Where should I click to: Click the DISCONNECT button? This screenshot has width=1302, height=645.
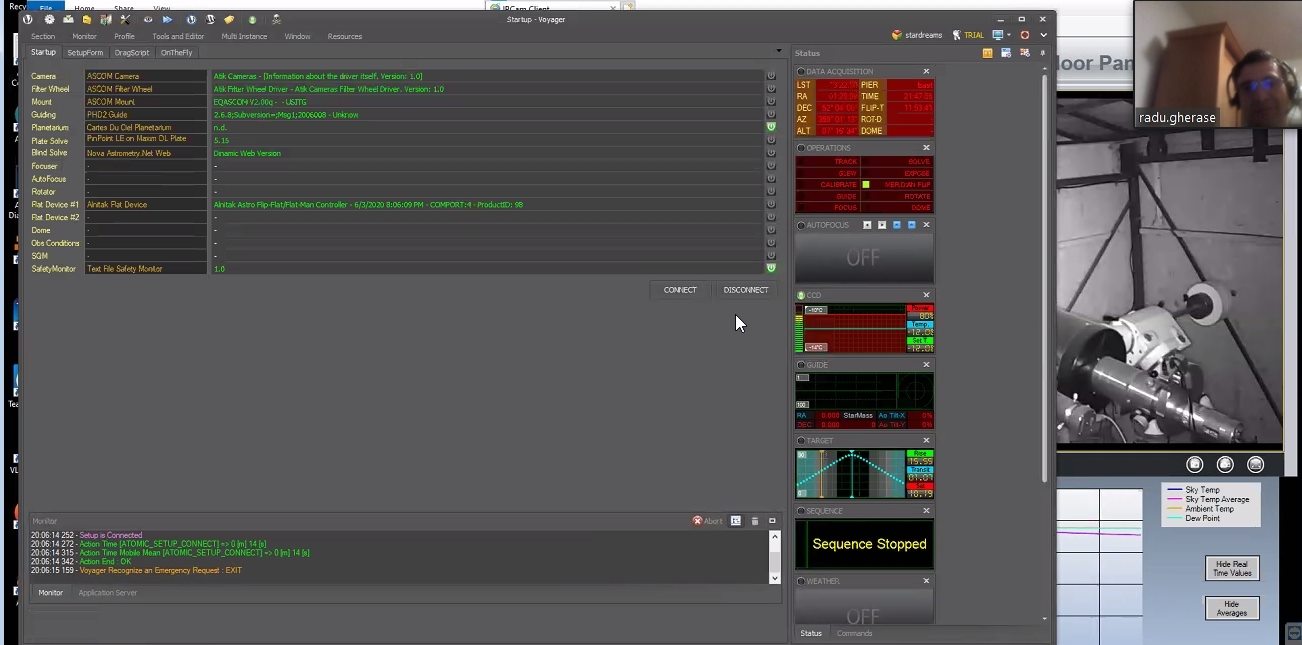click(x=746, y=290)
